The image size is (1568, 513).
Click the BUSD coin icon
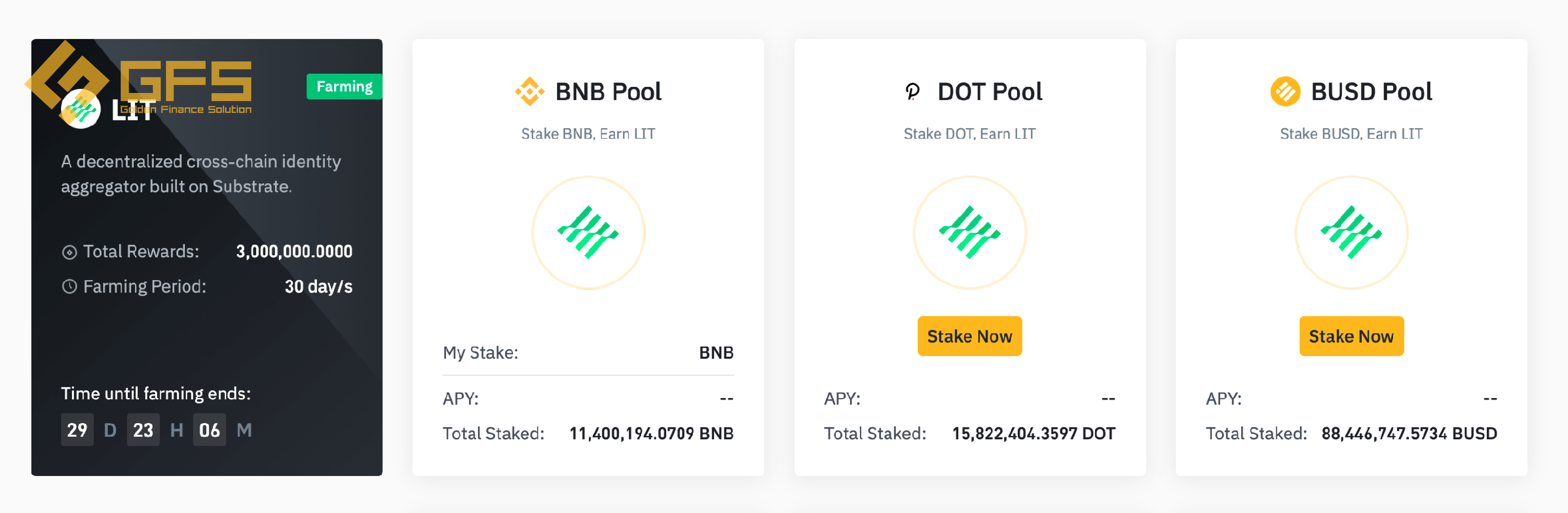(1285, 92)
